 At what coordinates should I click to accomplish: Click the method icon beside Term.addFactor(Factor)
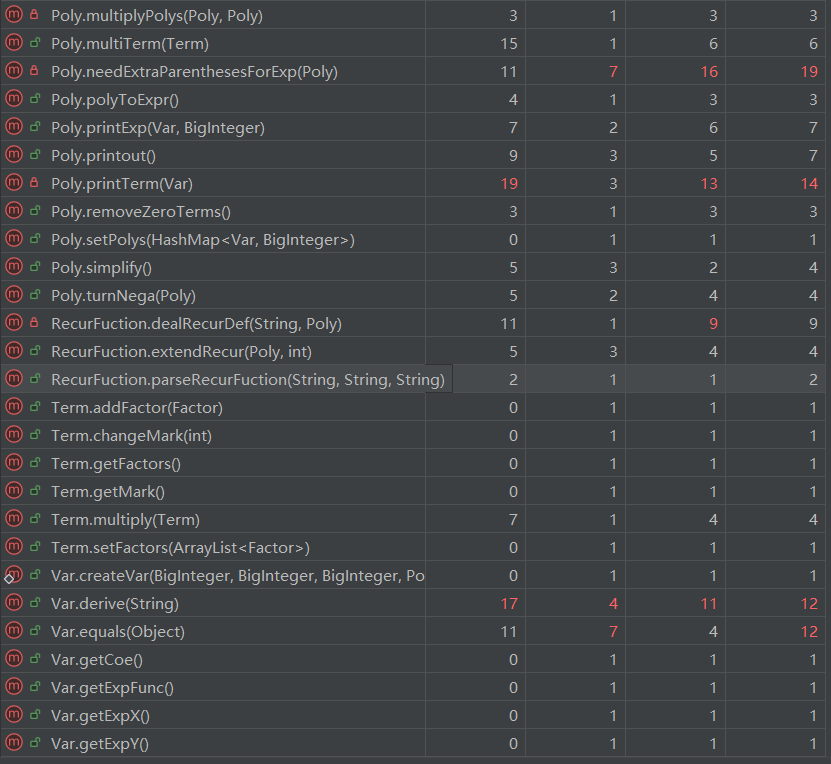(x=14, y=407)
